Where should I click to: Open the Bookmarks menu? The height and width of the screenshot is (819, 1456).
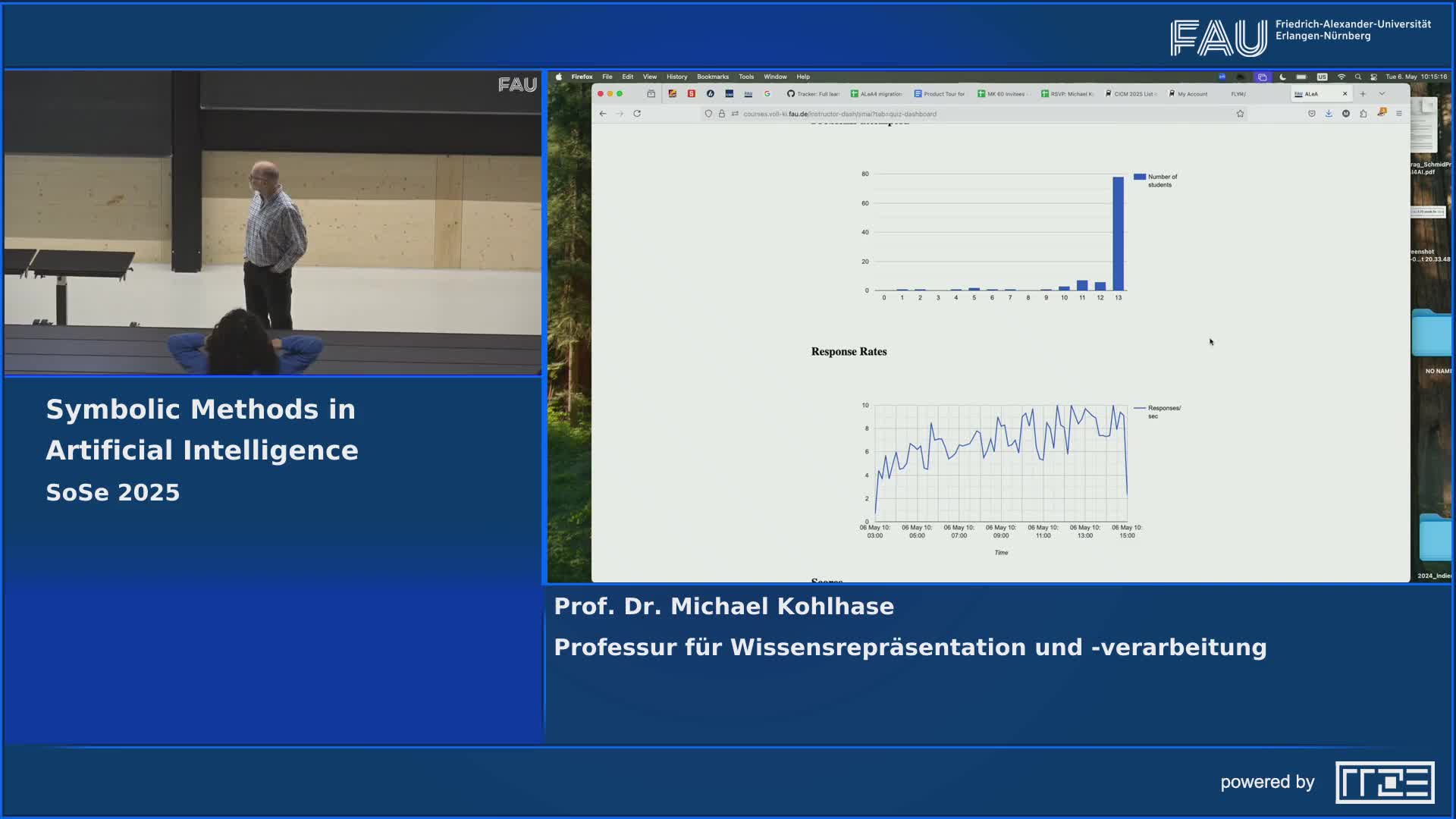712,77
